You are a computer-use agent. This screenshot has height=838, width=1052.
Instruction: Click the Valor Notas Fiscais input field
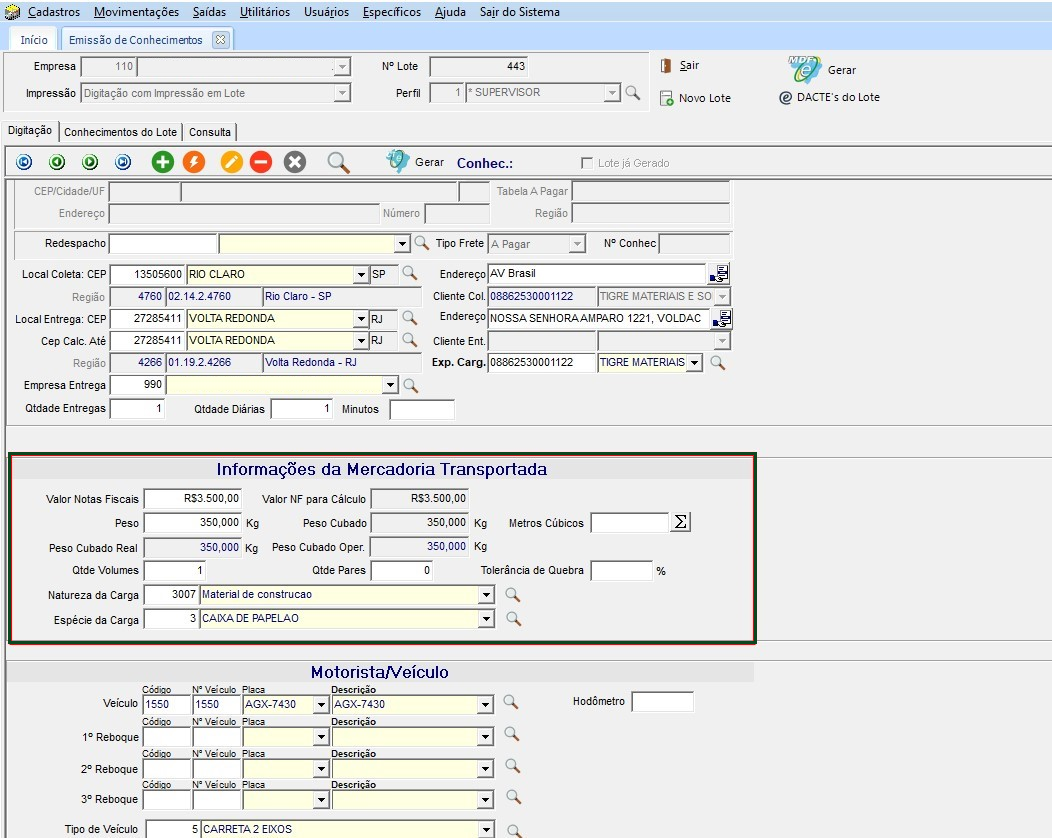coord(193,498)
